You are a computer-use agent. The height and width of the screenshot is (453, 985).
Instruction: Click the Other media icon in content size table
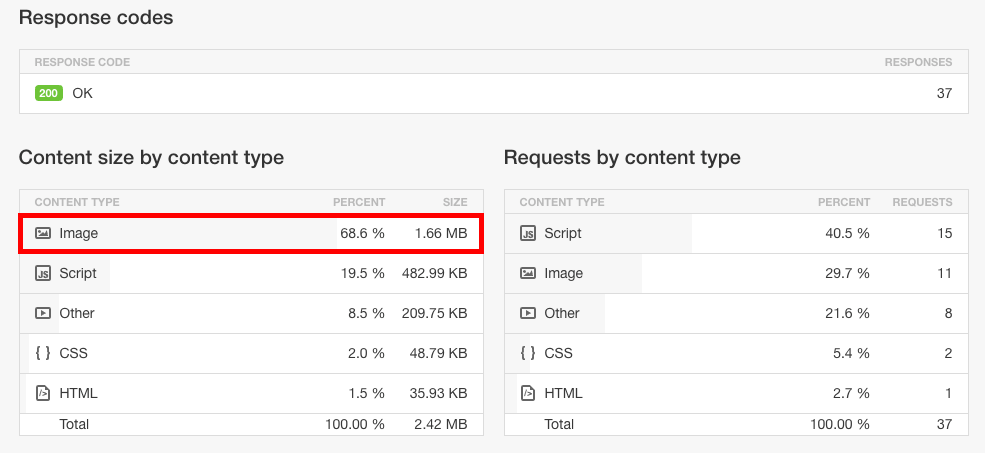43,313
